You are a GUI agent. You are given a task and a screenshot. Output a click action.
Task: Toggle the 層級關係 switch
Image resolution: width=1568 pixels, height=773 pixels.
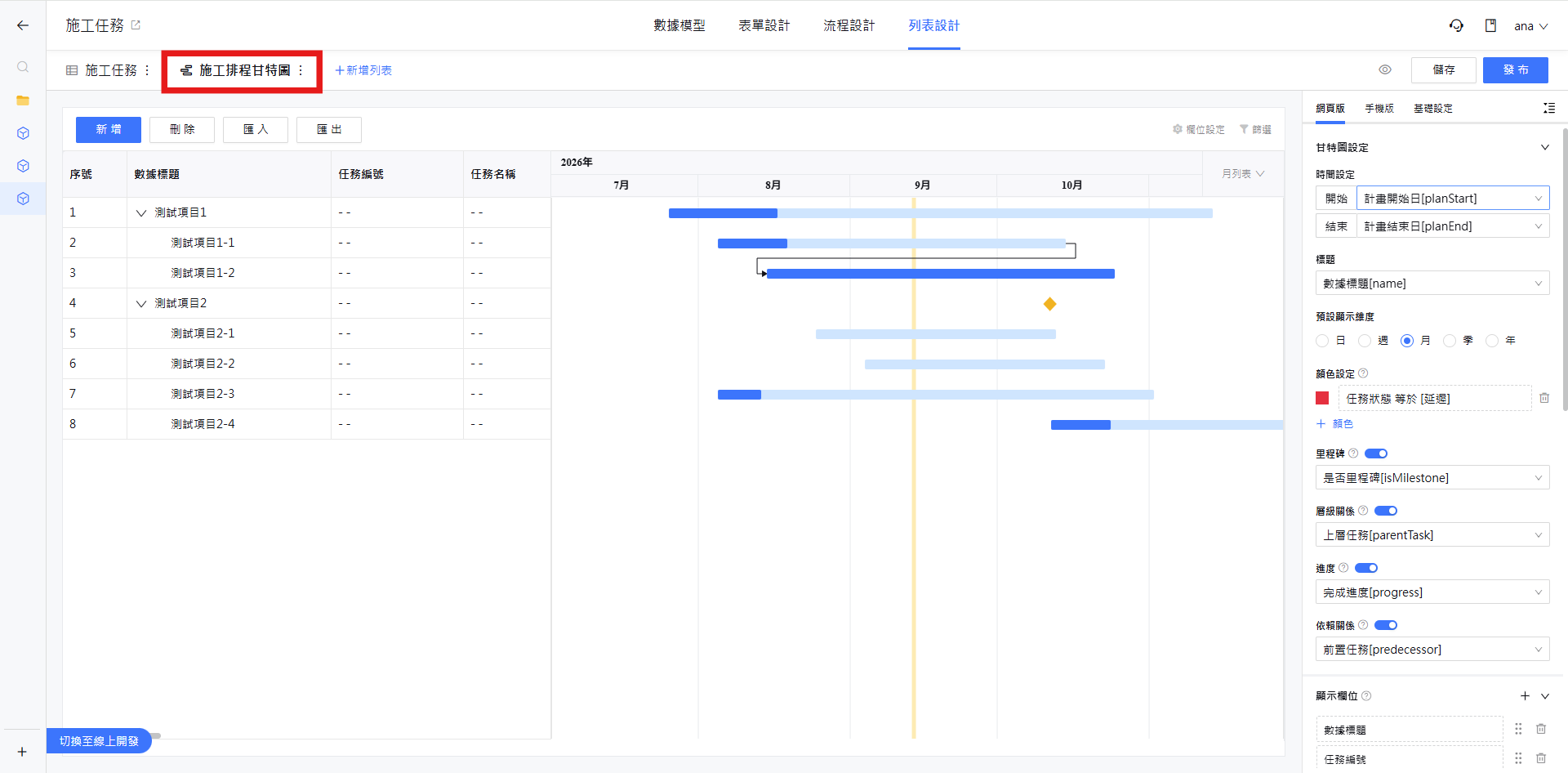click(x=1386, y=511)
